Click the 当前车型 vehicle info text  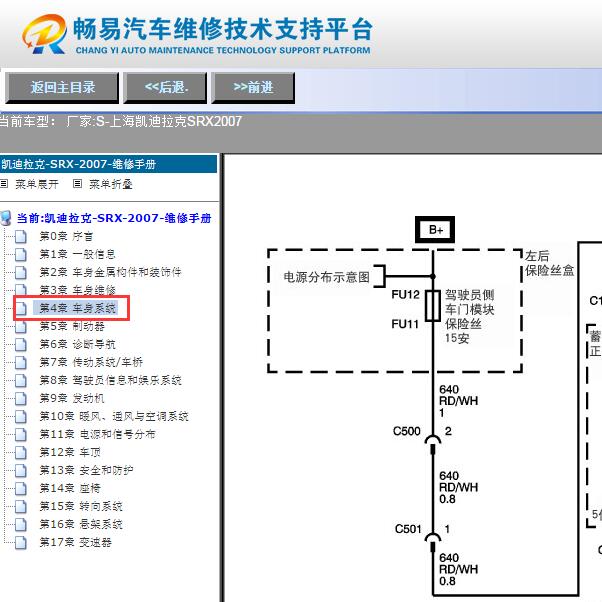pyautogui.click(x=121, y=122)
